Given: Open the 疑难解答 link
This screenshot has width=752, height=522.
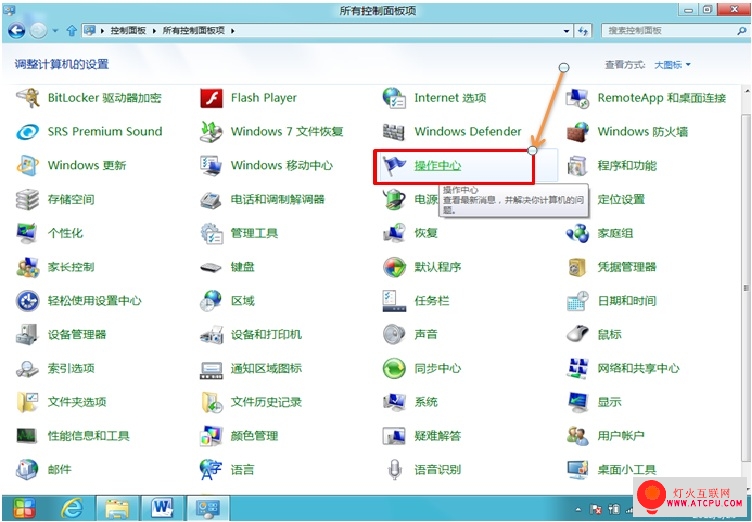Looking at the screenshot, I should (438, 436).
